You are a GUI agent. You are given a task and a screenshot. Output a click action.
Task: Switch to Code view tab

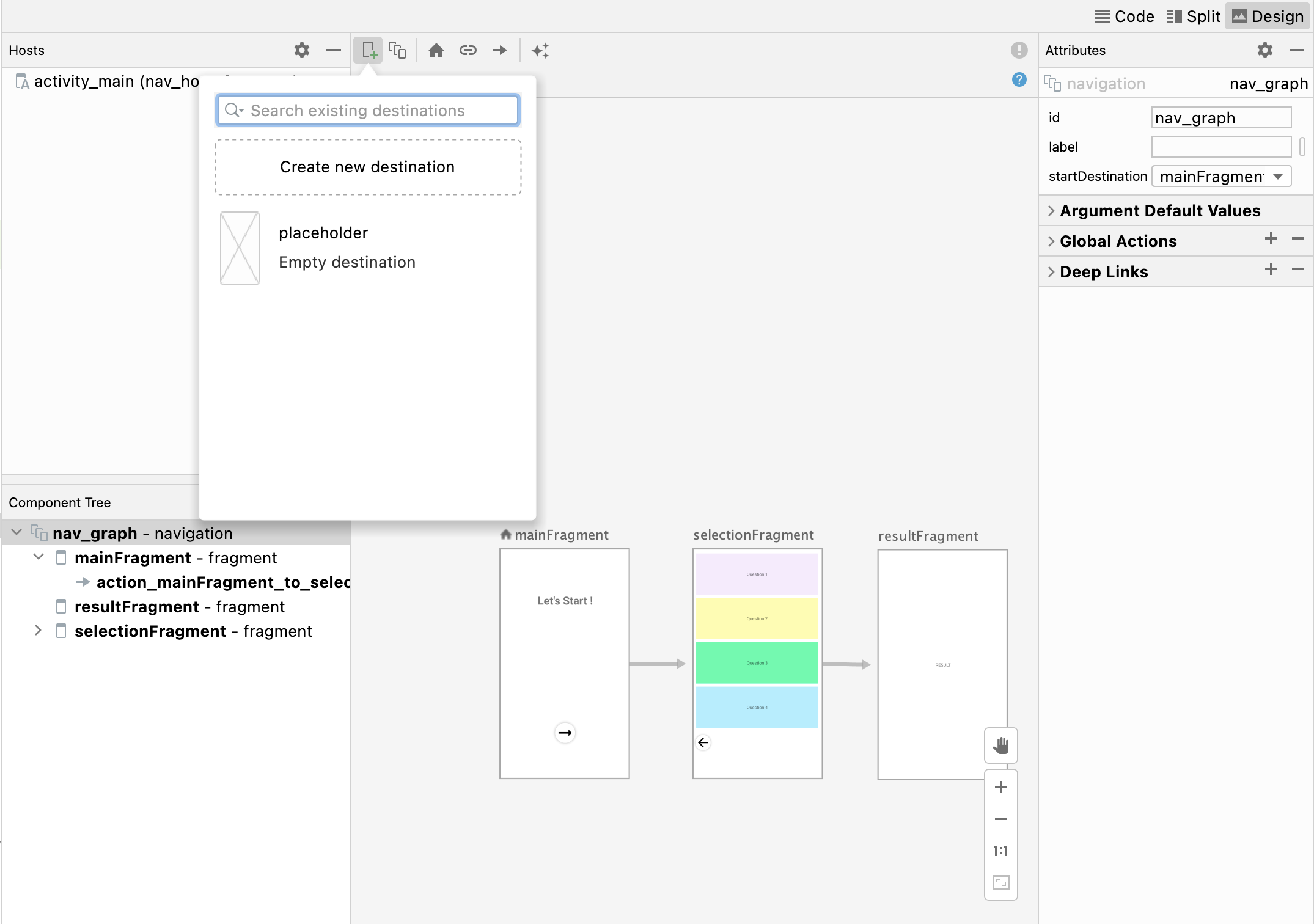[x=1125, y=16]
